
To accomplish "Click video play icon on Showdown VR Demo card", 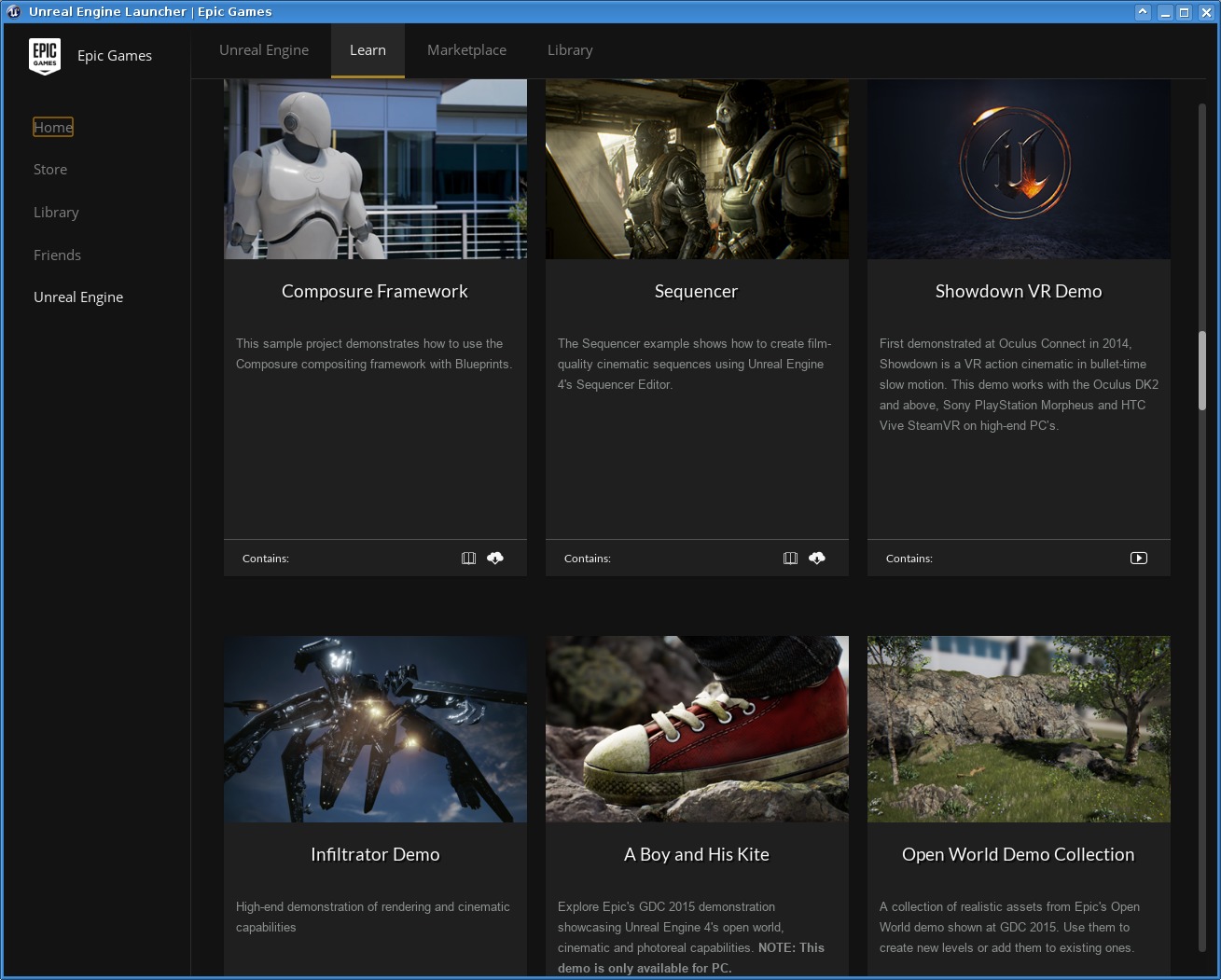I will 1139,558.
